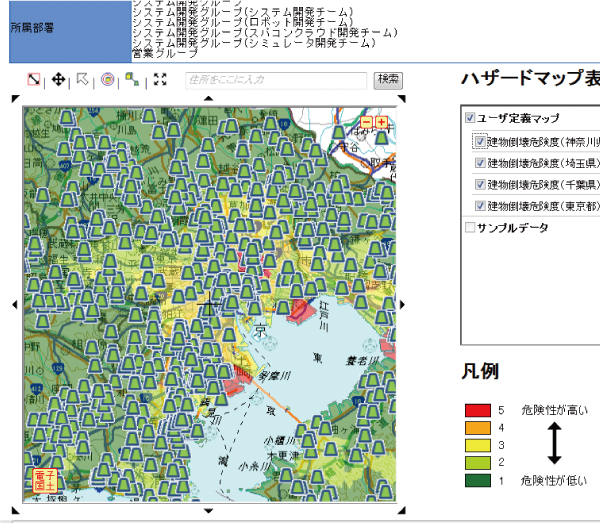Image resolution: width=600 pixels, height=523 pixels.
Task: Click the fullscreen expand map icon
Action: click(x=160, y=79)
